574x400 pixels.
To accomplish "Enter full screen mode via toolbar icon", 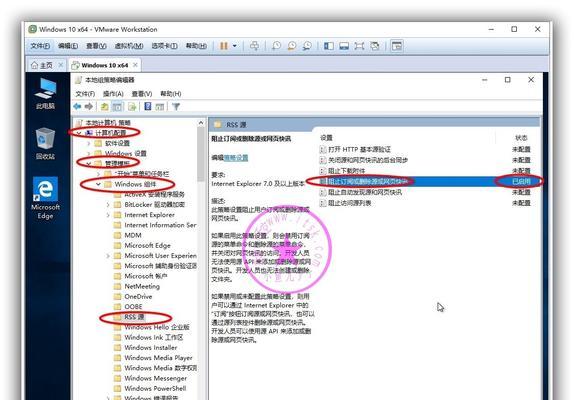I will [359, 46].
